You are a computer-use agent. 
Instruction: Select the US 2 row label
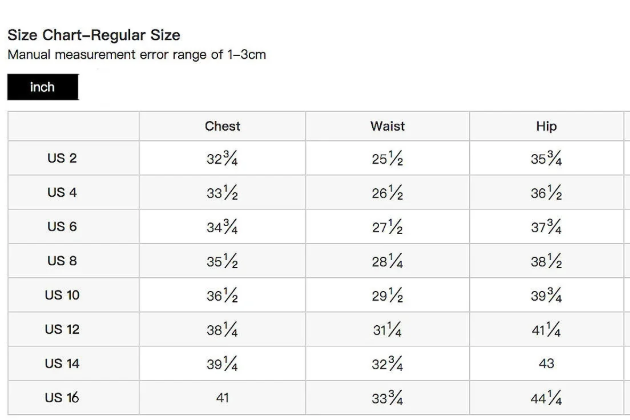[62, 159]
